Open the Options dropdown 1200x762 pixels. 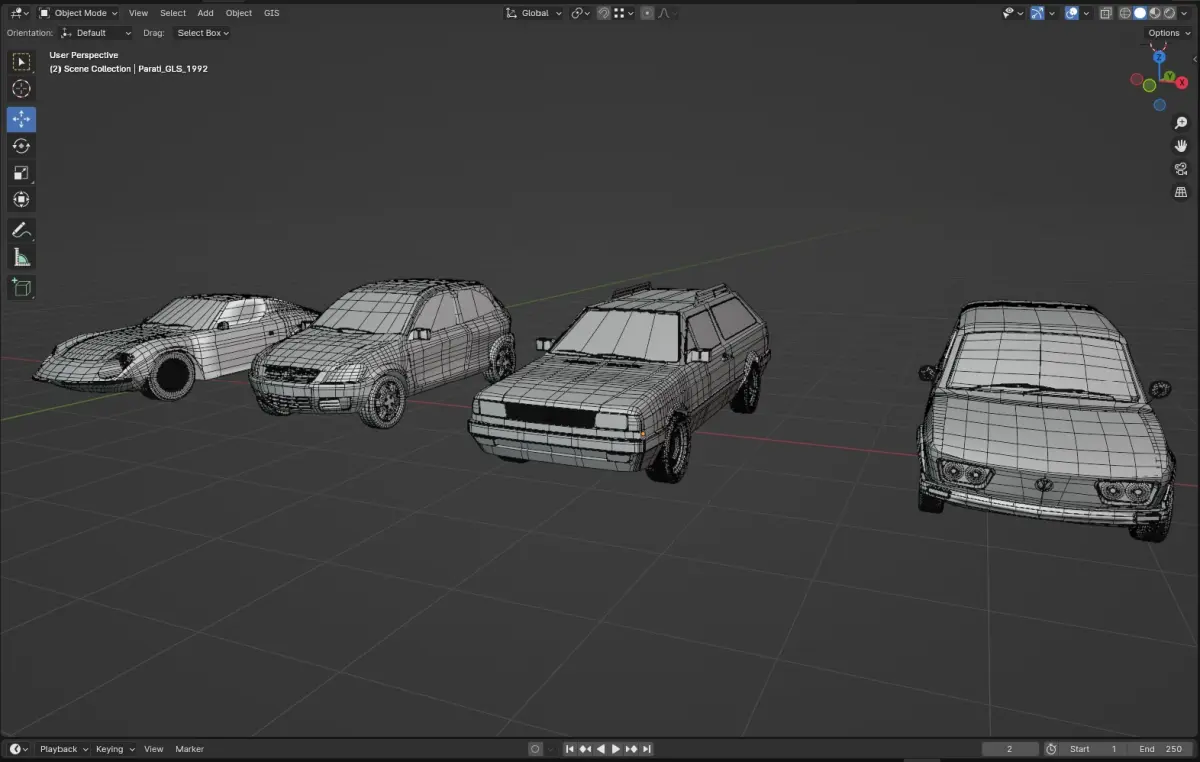point(1168,33)
